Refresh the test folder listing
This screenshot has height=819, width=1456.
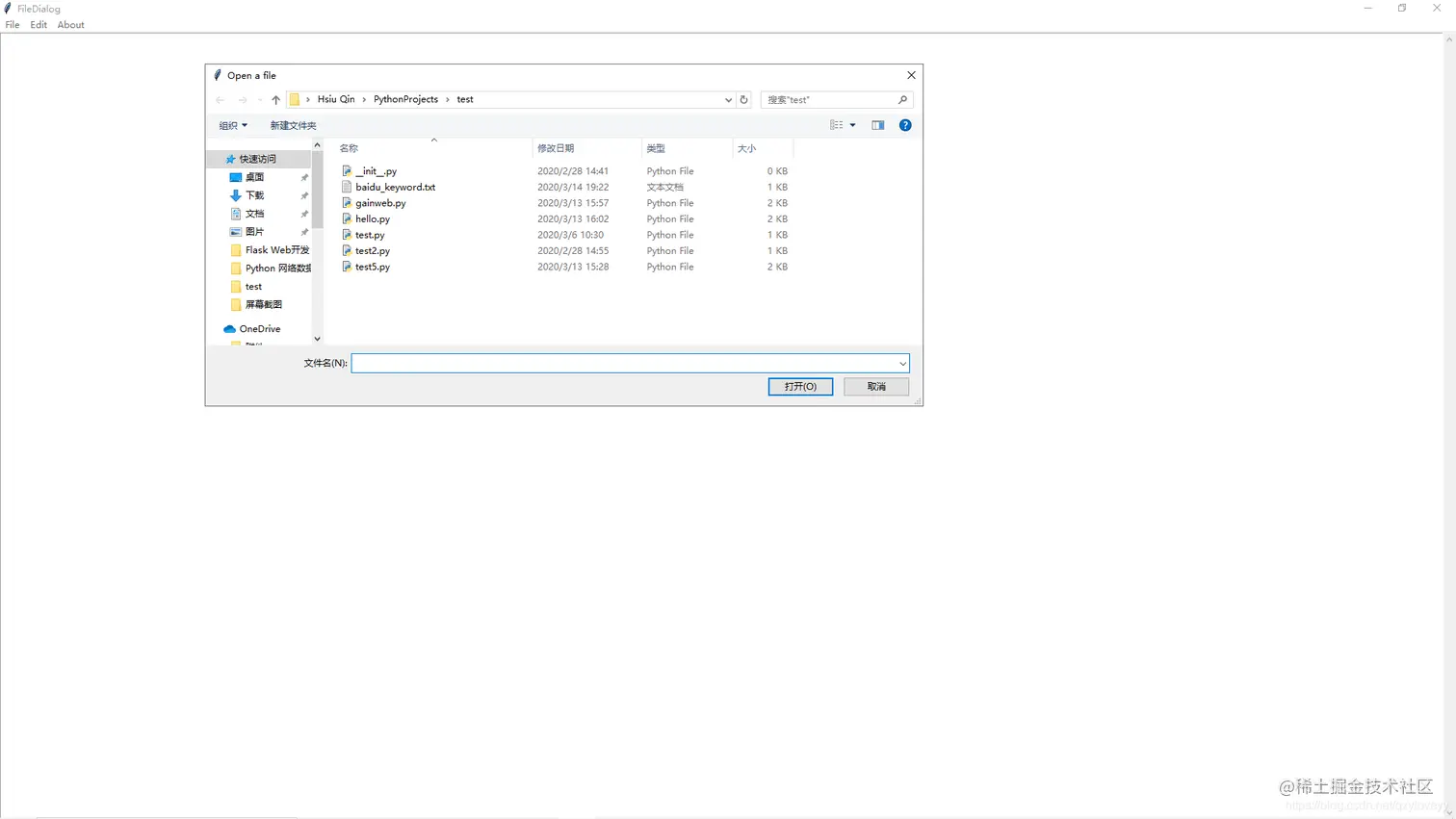point(743,100)
